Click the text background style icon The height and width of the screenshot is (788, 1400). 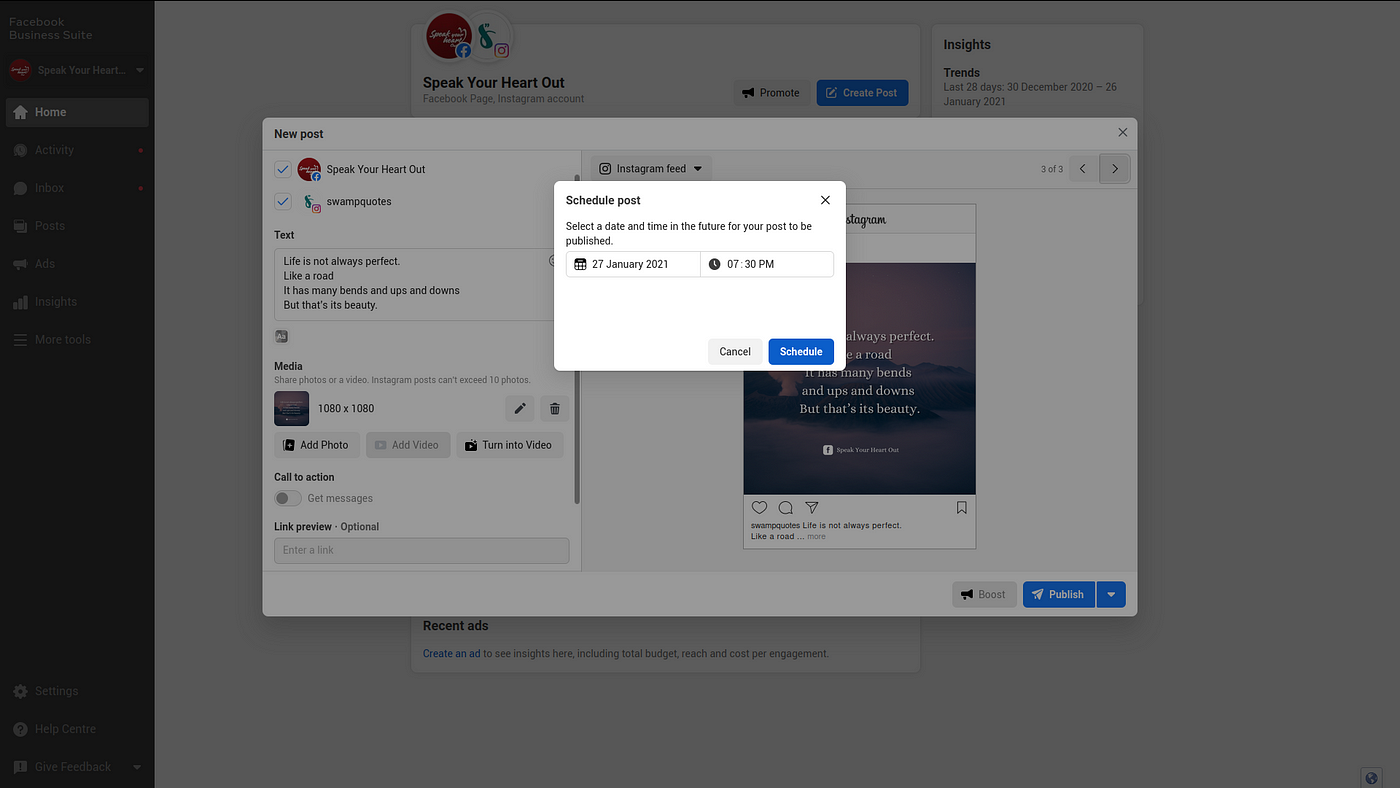282,336
